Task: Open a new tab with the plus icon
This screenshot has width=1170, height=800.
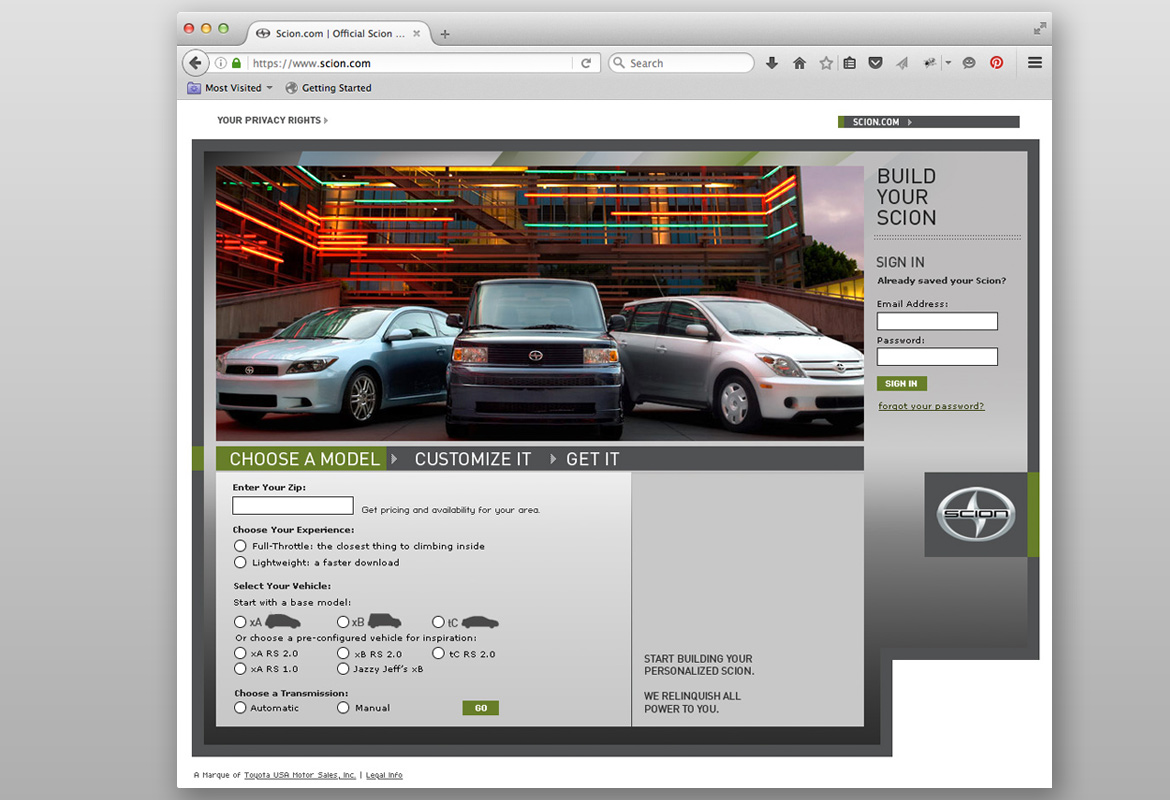Action: point(445,34)
